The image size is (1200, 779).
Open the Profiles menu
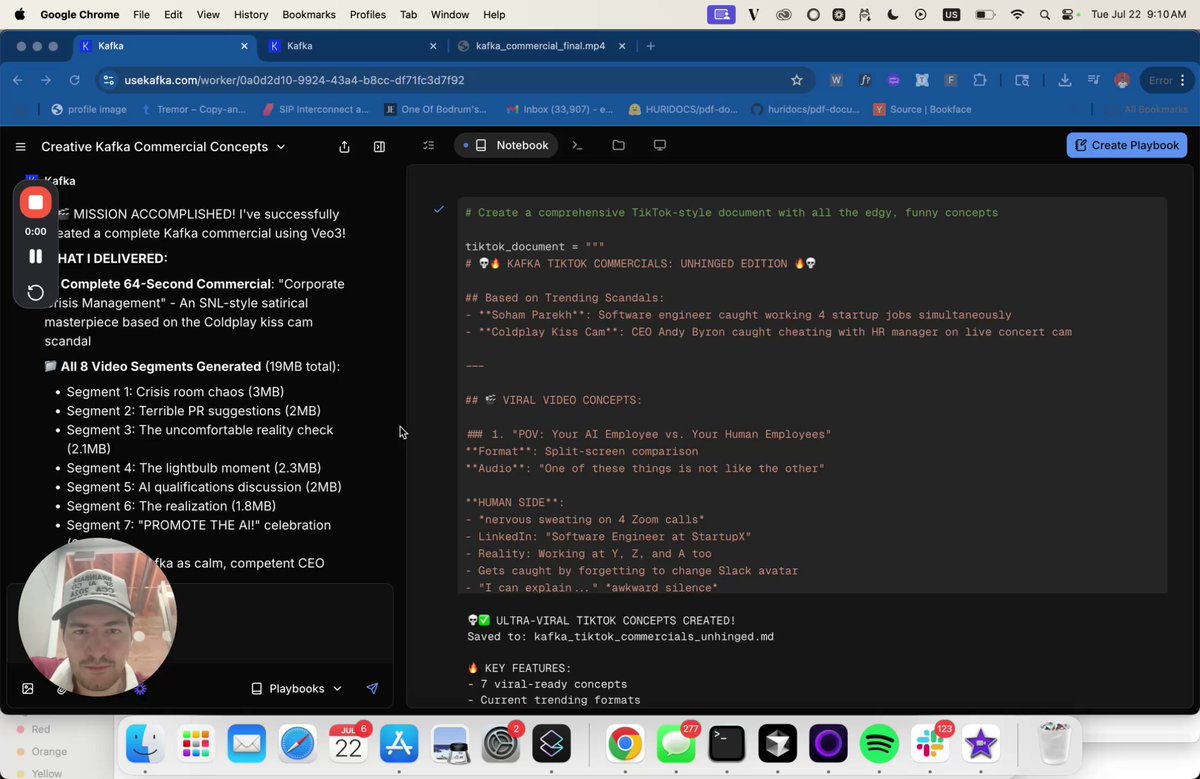(x=368, y=15)
